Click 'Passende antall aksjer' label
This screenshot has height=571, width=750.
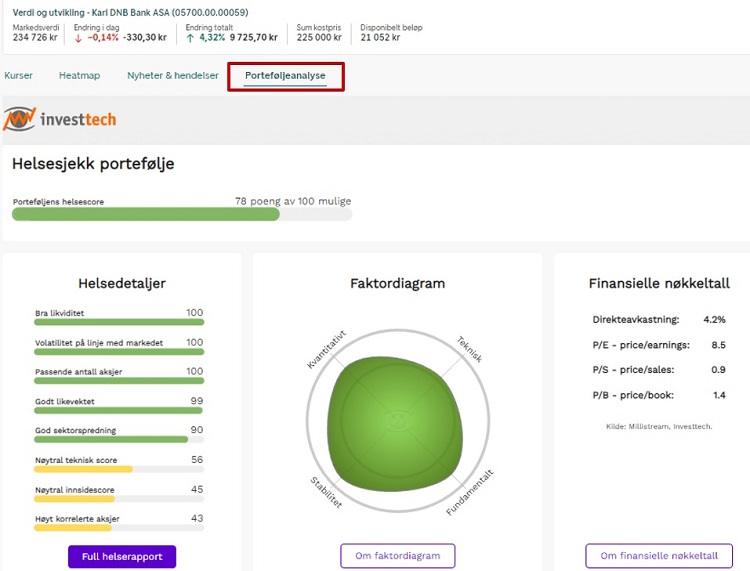click(x=78, y=372)
